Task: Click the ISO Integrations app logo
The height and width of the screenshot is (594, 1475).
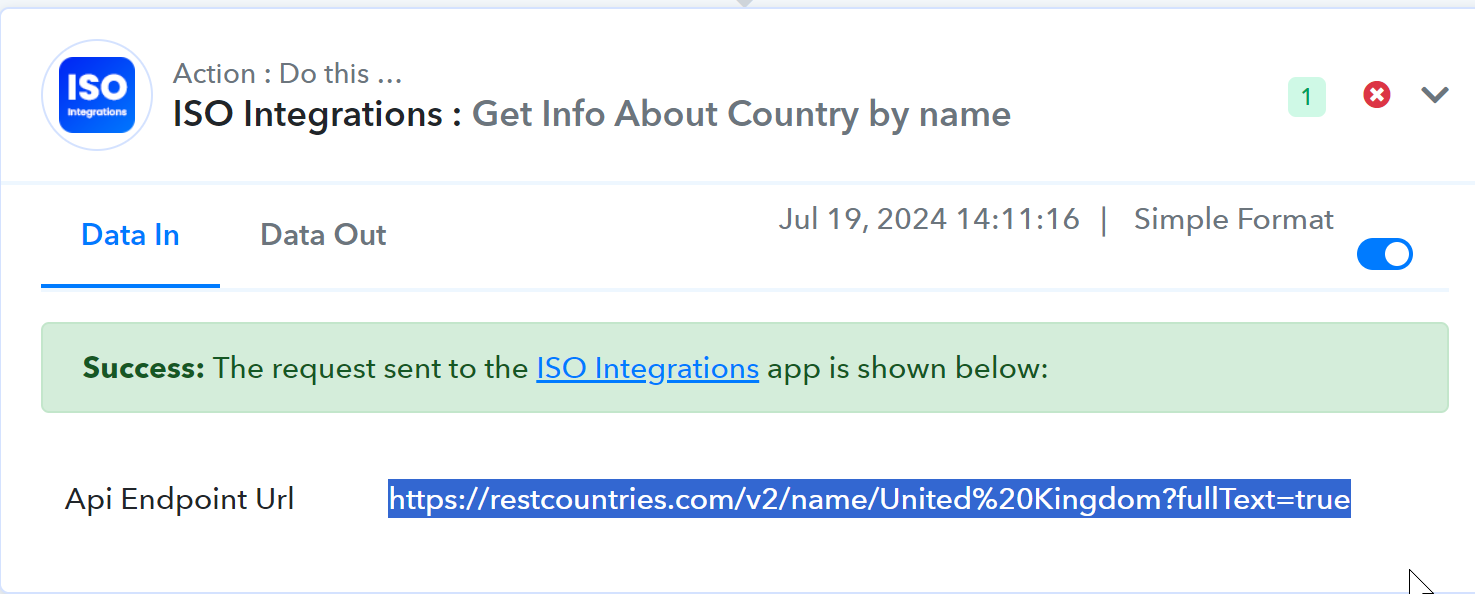Action: coord(97,95)
